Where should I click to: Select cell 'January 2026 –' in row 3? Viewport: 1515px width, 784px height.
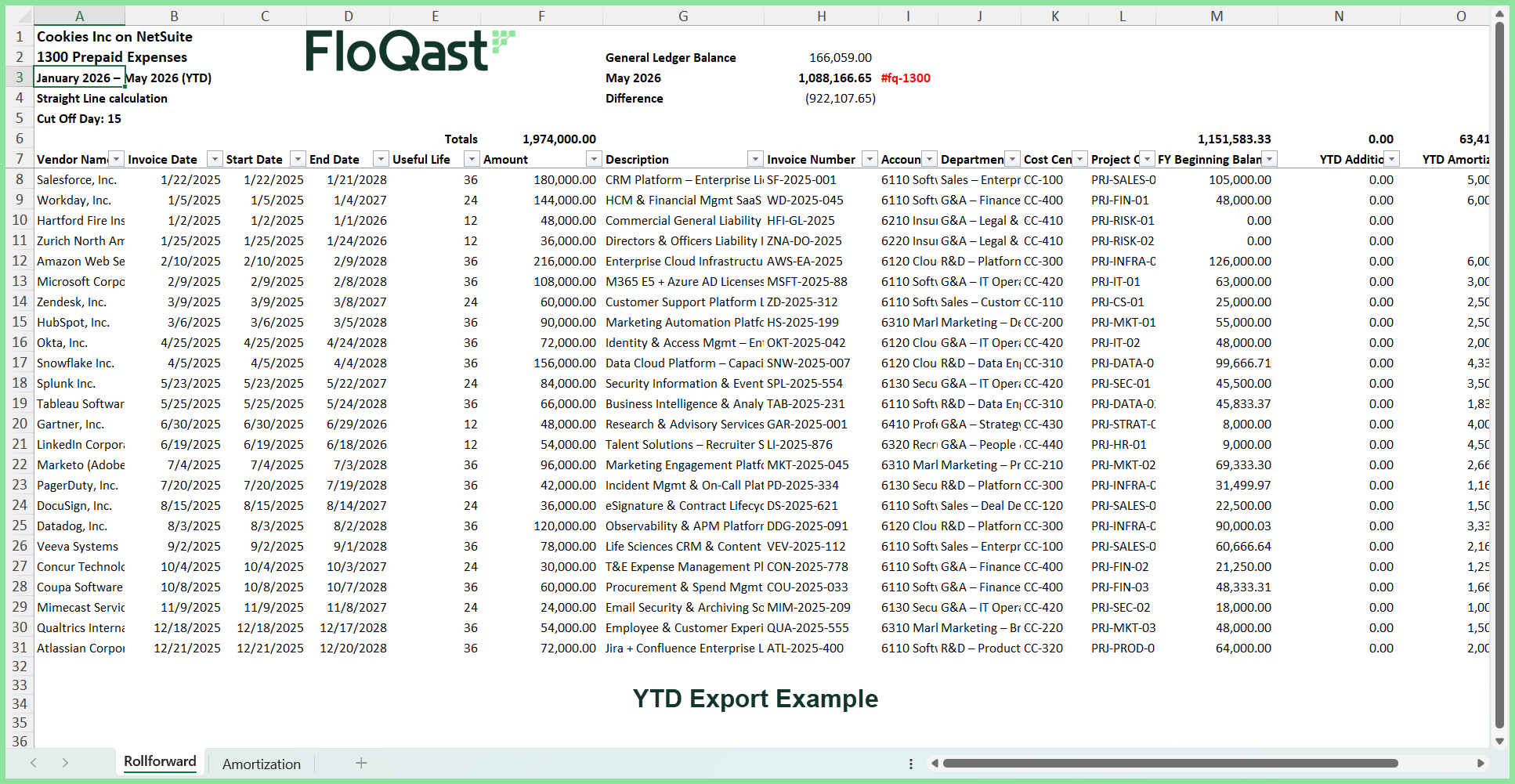pos(79,78)
